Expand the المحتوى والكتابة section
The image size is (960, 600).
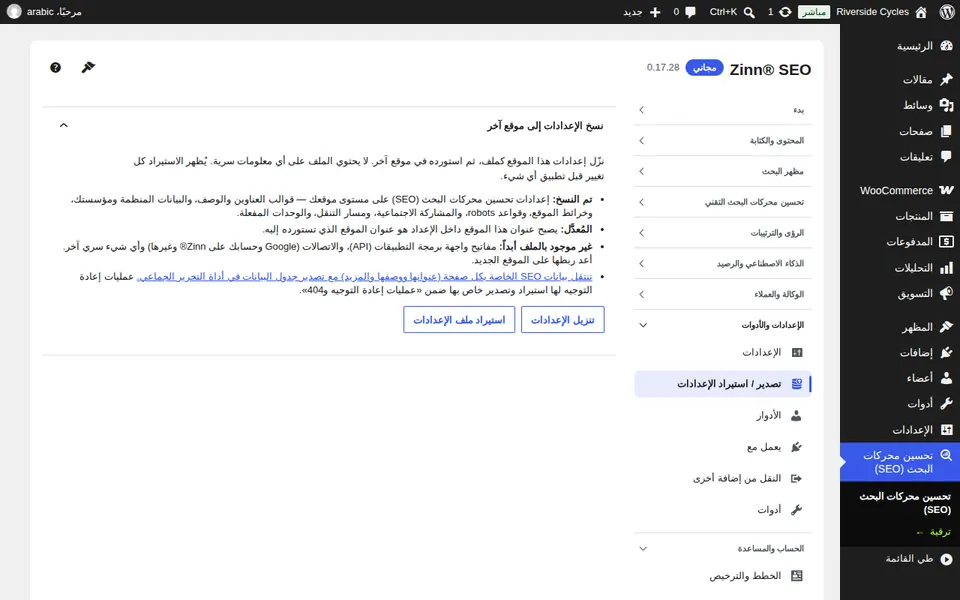click(x=723, y=140)
